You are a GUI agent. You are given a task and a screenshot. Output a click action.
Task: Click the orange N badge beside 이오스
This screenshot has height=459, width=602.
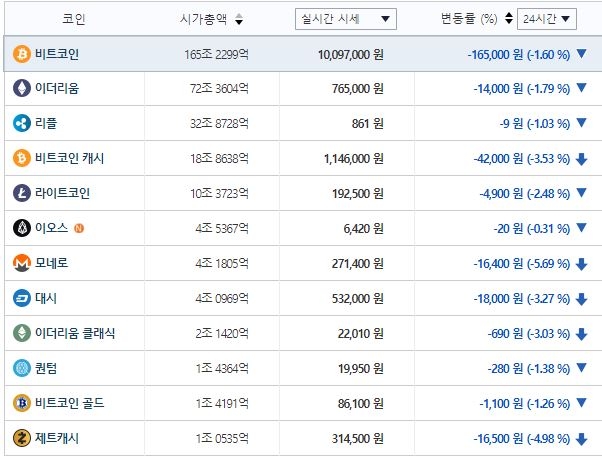[x=79, y=228]
